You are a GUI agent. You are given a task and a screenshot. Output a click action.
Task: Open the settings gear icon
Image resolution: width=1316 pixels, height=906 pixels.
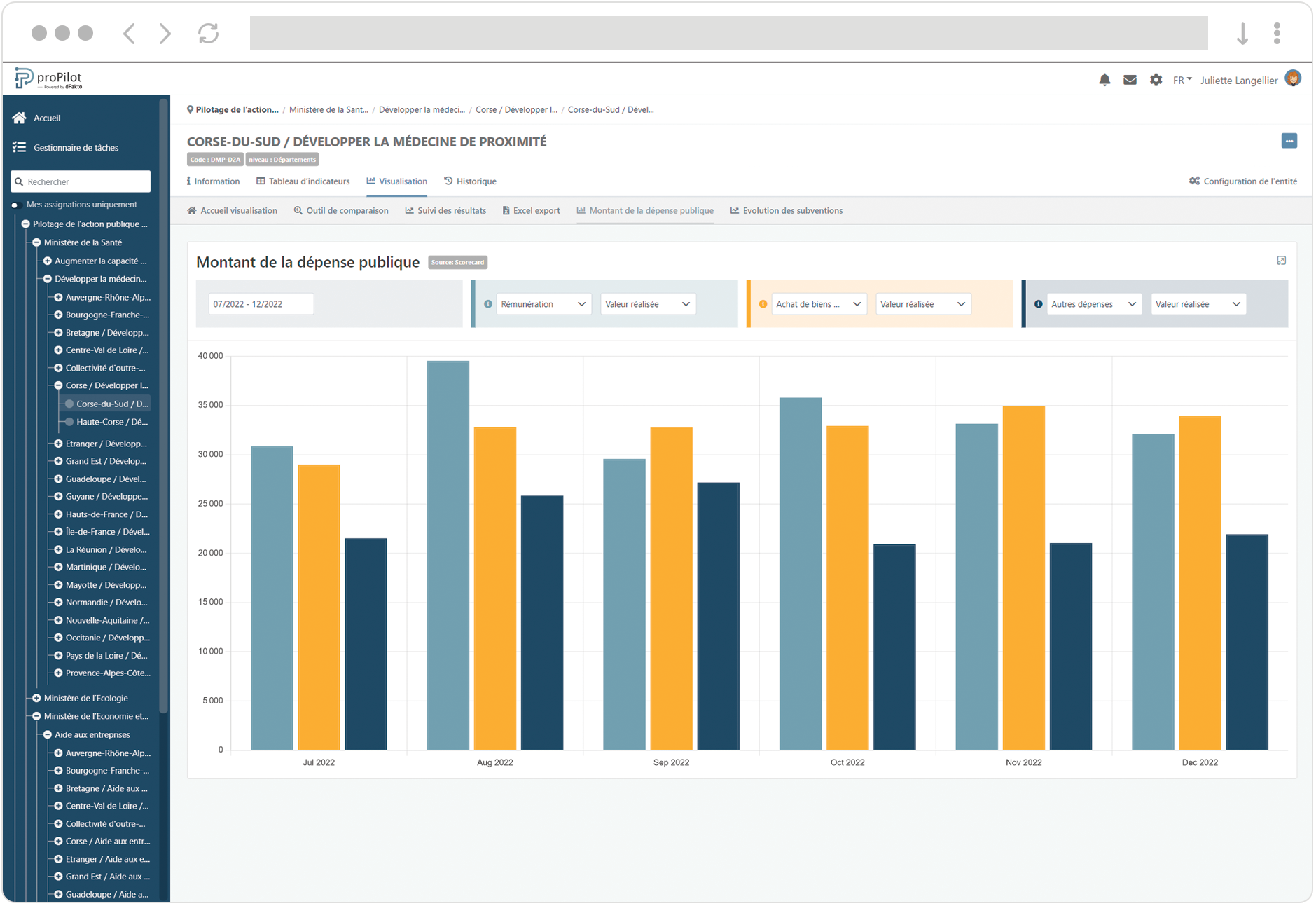pos(1156,80)
